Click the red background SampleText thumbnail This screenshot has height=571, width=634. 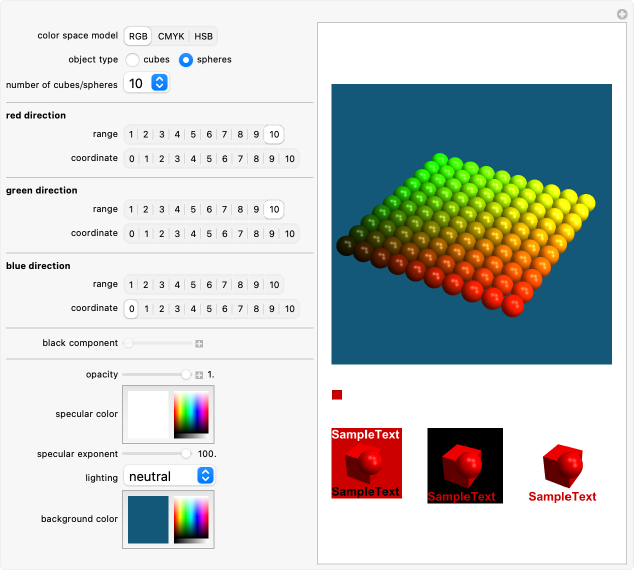(x=366, y=464)
